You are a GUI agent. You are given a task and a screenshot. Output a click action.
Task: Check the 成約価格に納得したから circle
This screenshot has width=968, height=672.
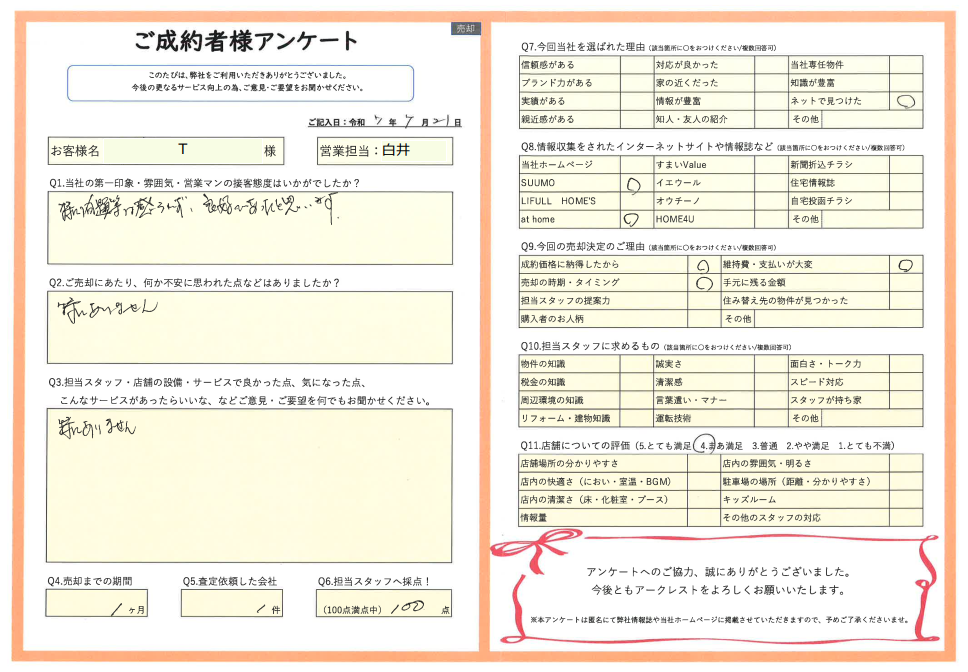click(x=702, y=266)
